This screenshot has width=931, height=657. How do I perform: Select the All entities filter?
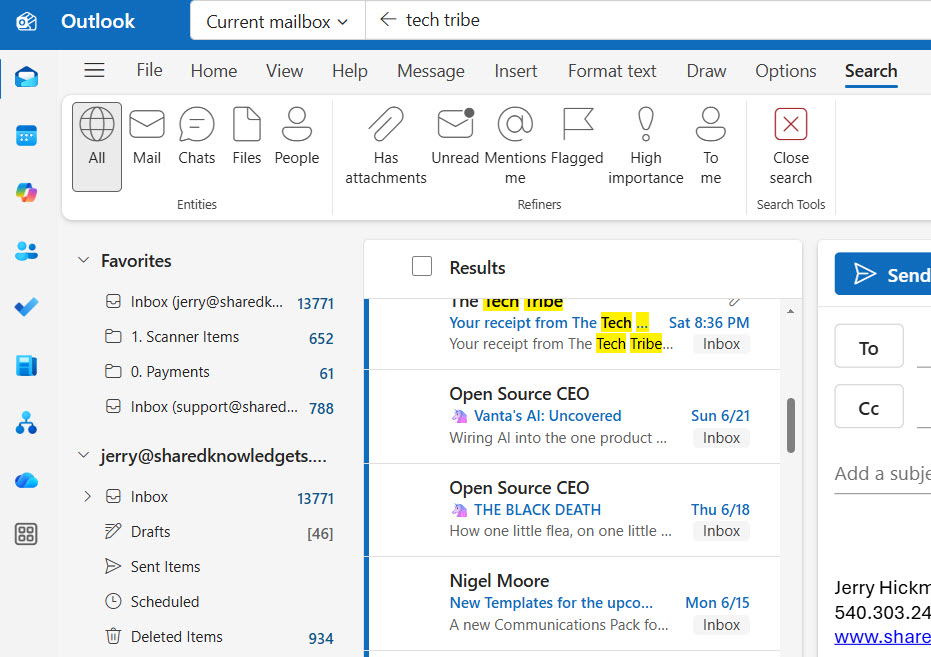[x=97, y=147]
